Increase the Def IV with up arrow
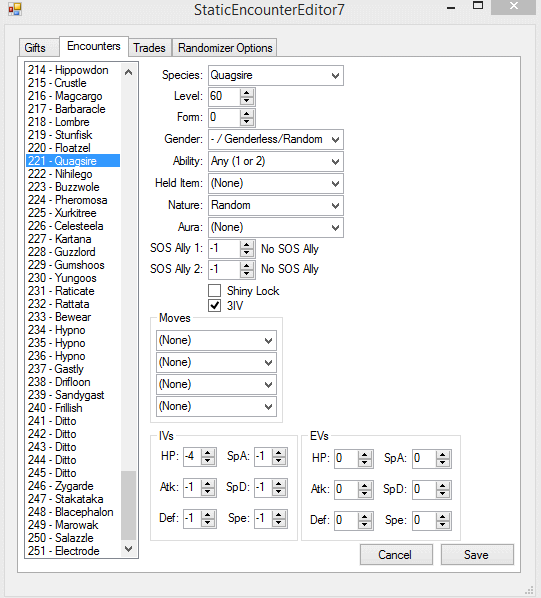Screen dimensions: 541x598 (x=208, y=515)
